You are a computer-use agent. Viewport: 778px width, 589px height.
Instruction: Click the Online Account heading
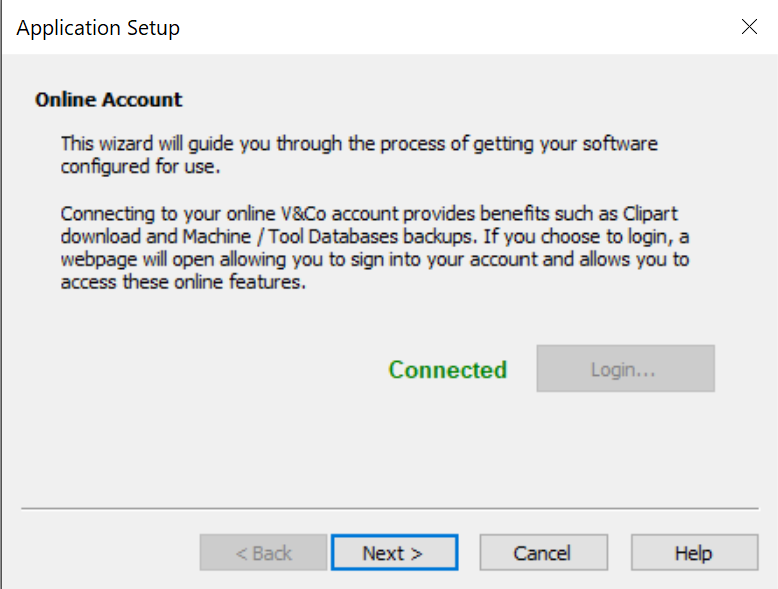(109, 100)
